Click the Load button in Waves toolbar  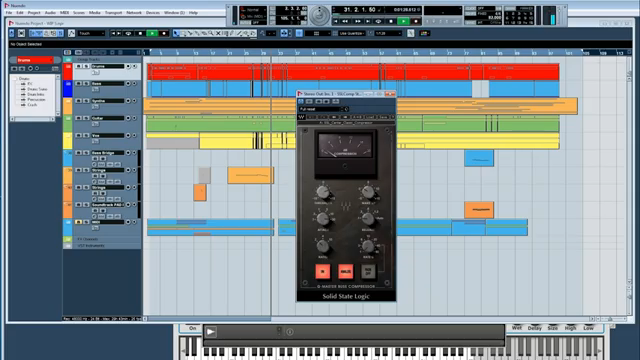(x=370, y=117)
